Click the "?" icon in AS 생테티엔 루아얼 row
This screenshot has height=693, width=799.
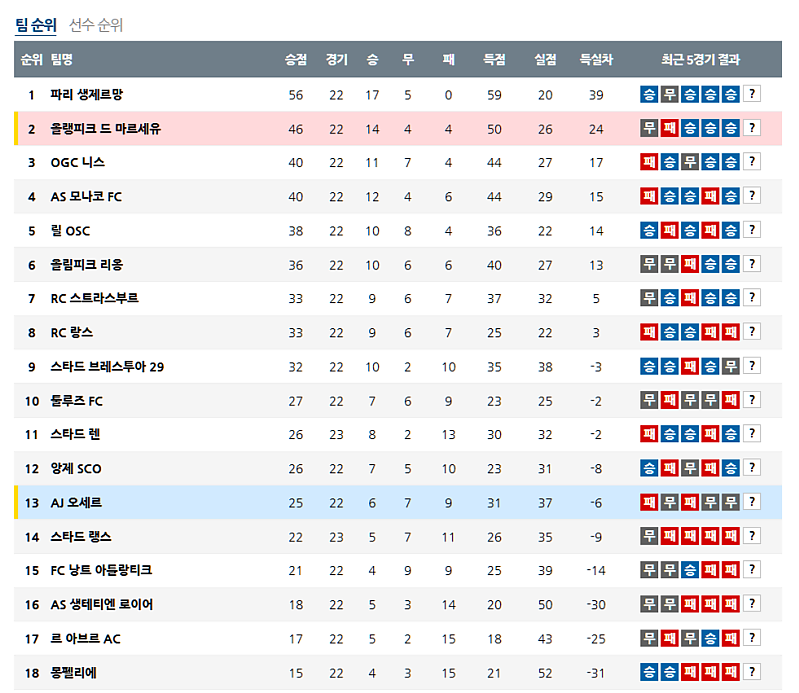(x=752, y=604)
